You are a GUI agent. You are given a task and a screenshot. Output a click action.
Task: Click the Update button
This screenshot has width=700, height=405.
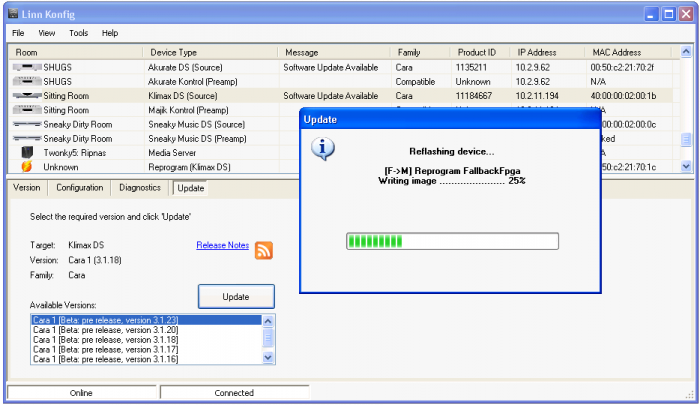[x=236, y=296]
